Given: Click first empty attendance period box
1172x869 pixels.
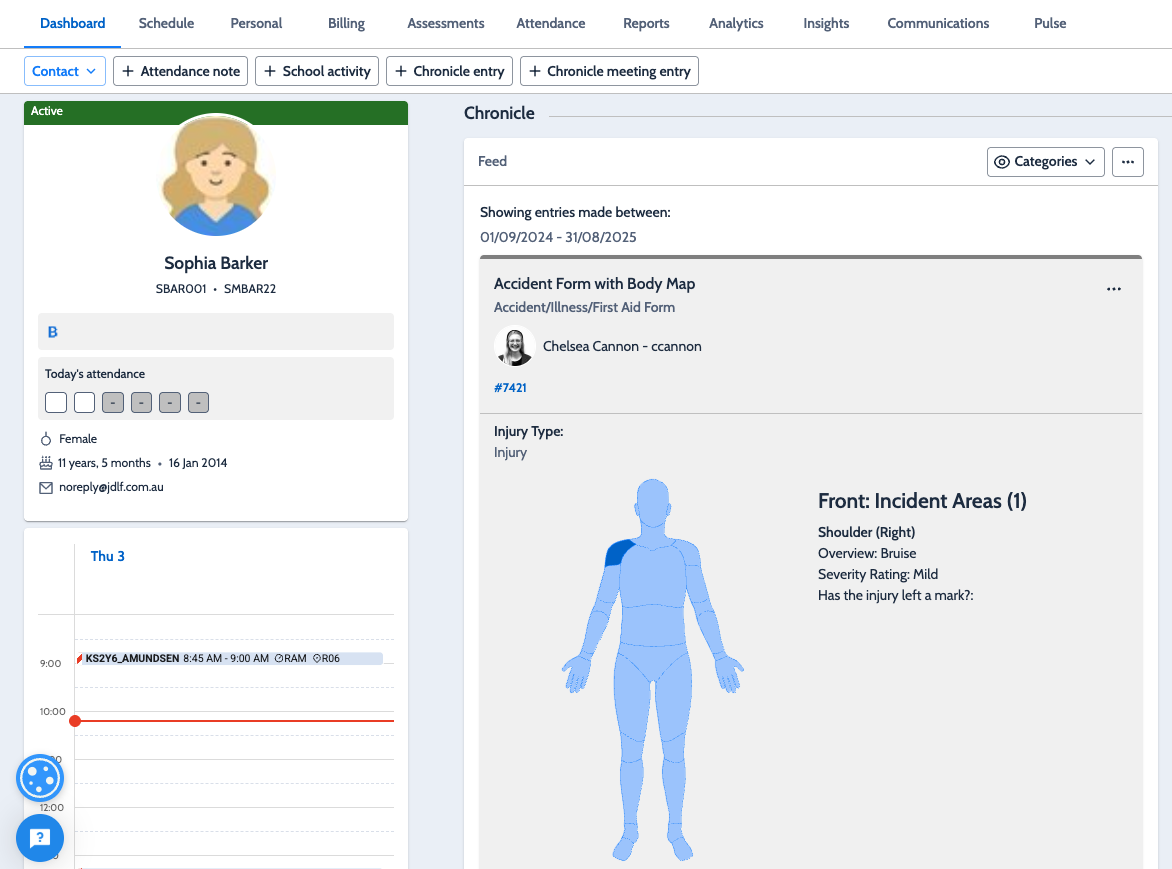Looking at the screenshot, I should pyautogui.click(x=56, y=403).
